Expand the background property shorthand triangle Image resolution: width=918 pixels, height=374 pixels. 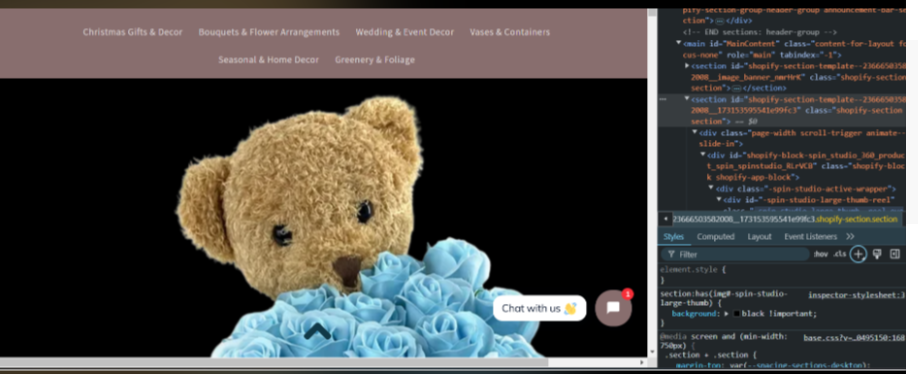point(727,314)
